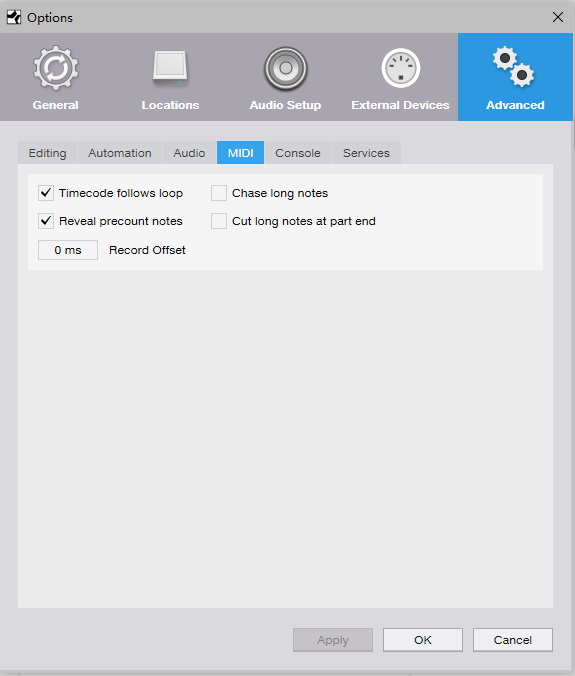Click the OK button
The height and width of the screenshot is (676, 575).
[423, 640]
